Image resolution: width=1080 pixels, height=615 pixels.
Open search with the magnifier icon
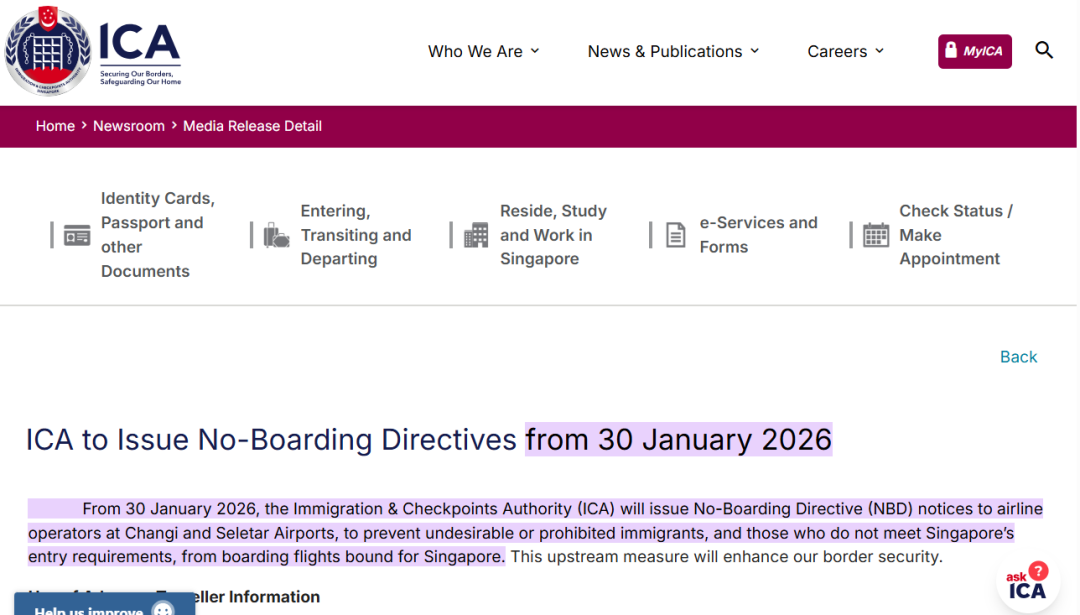[1044, 50]
